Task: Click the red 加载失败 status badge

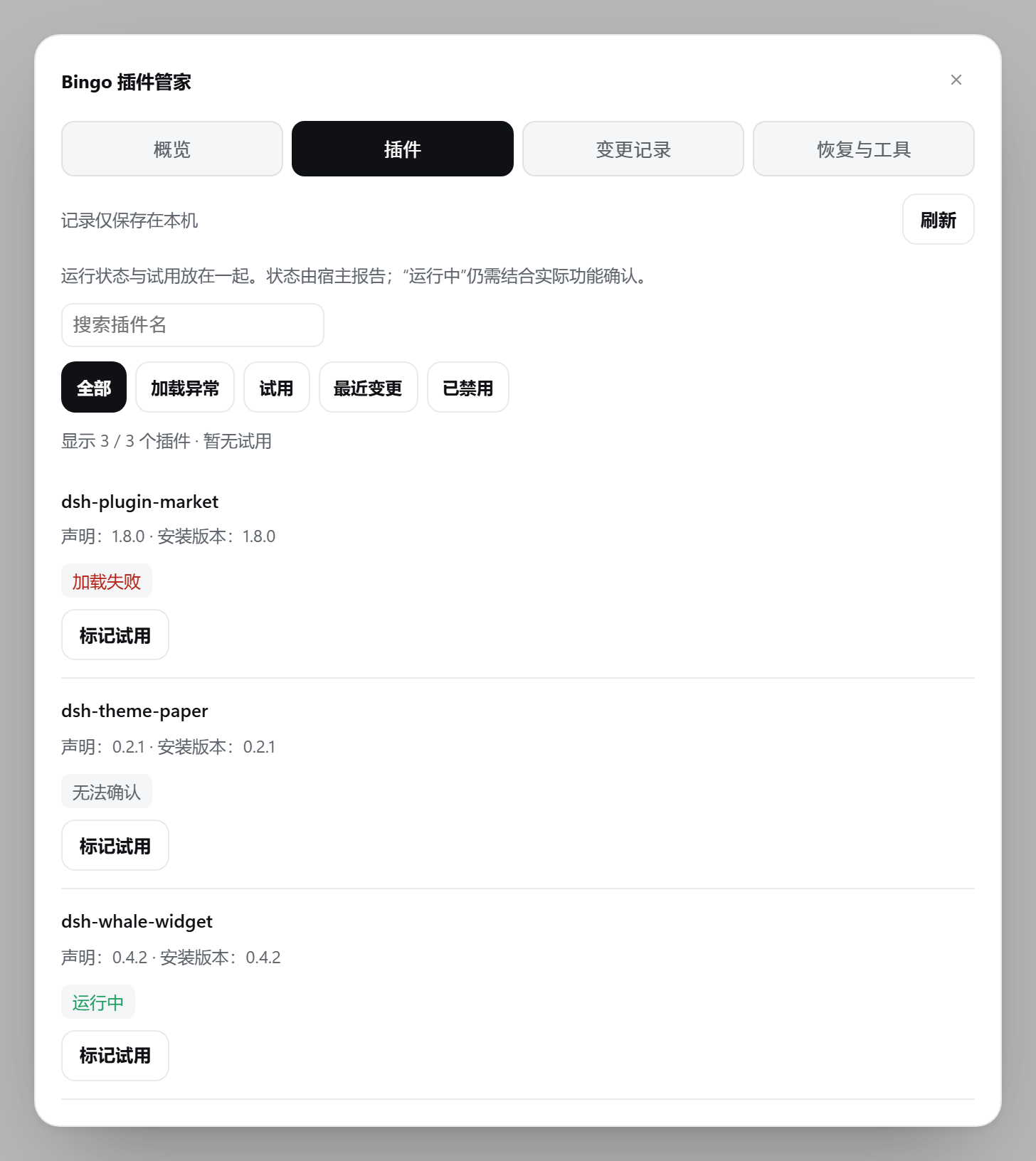Action: click(107, 581)
